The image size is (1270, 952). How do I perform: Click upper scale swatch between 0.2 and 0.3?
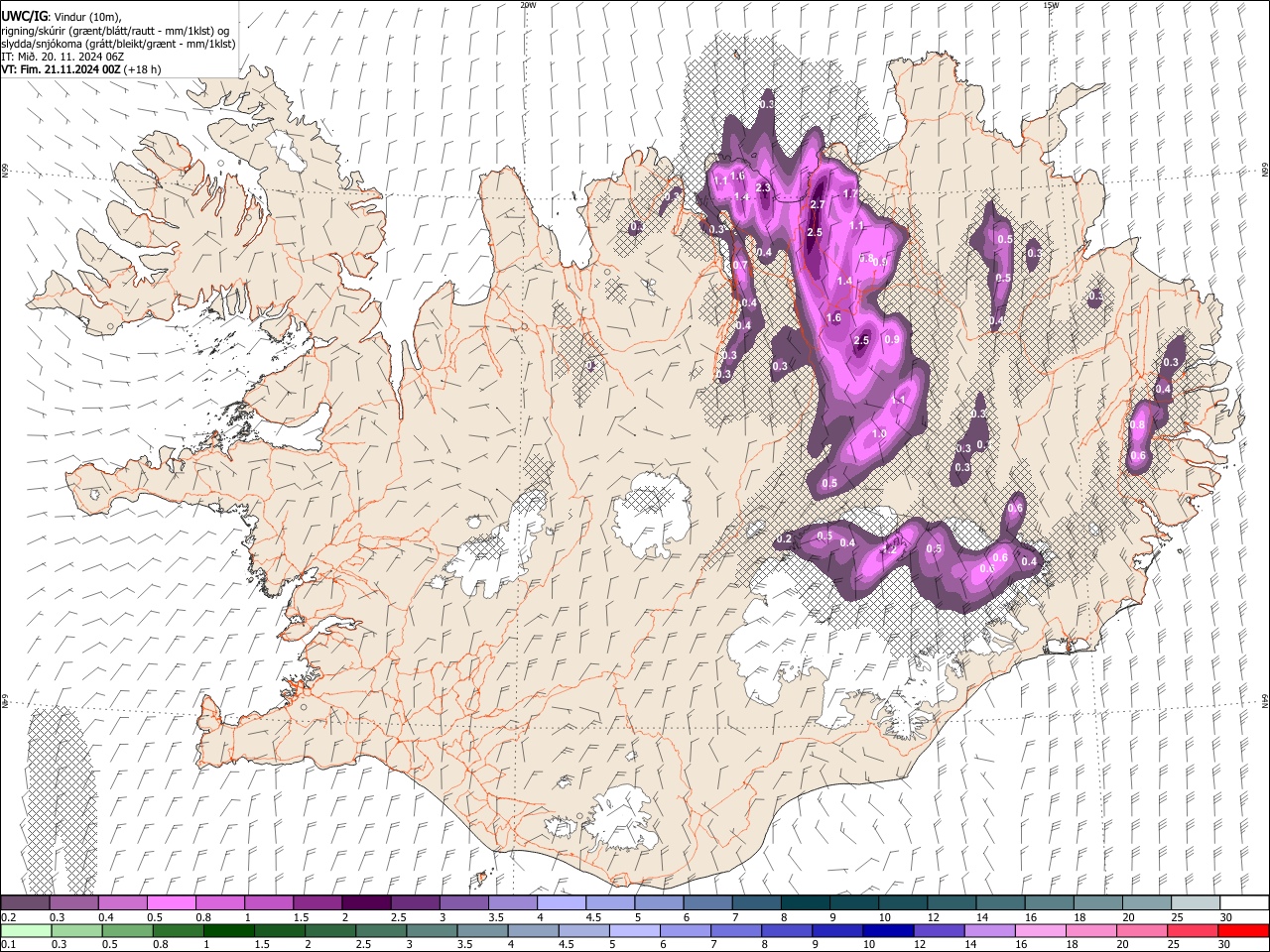[25, 903]
